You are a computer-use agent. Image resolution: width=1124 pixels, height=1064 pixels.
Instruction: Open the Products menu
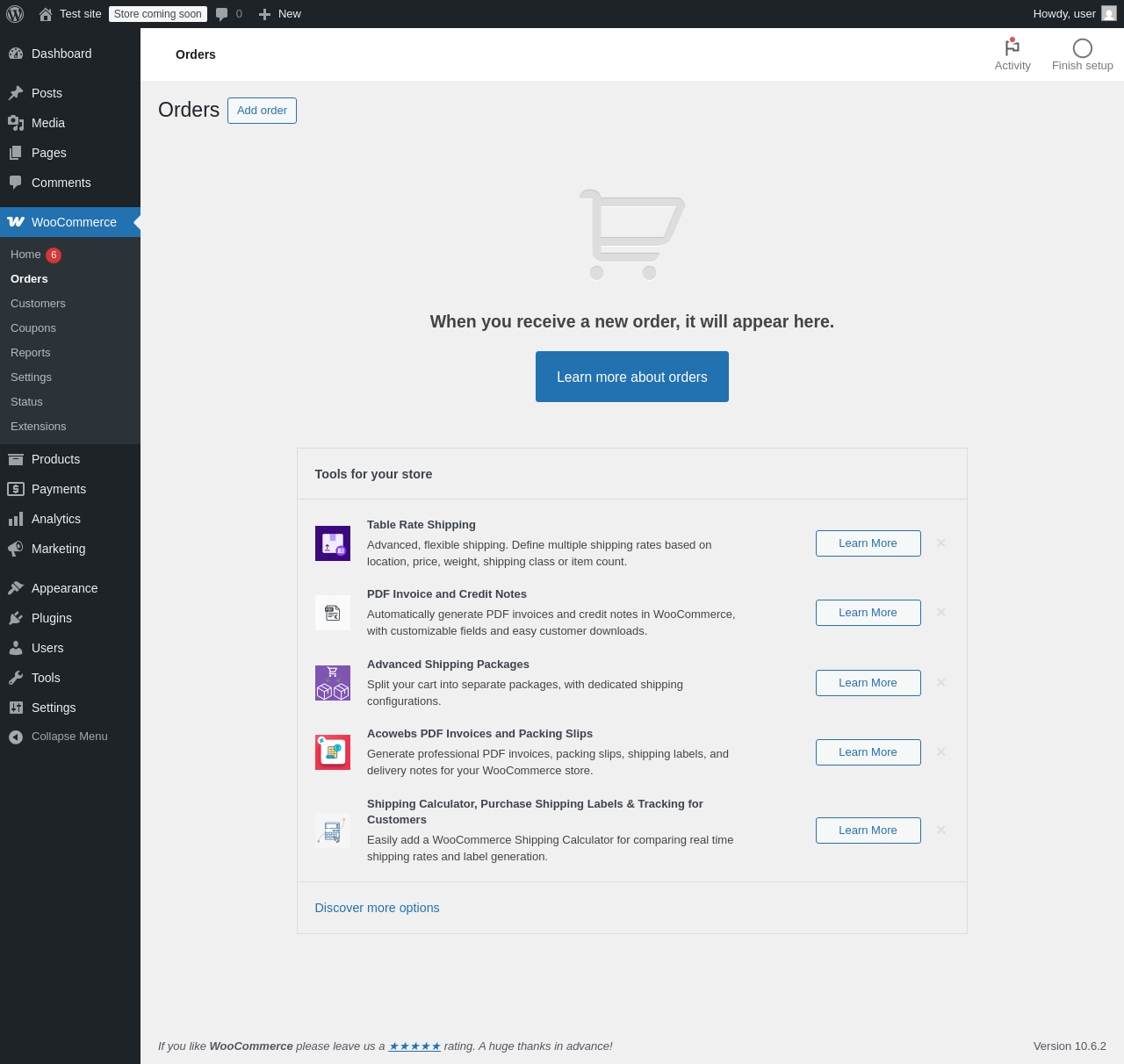55,459
